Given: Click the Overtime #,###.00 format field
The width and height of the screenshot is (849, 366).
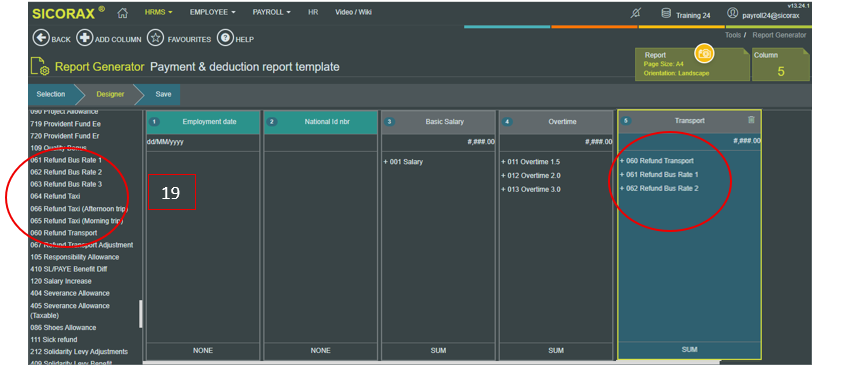Looking at the screenshot, I should (556, 142).
